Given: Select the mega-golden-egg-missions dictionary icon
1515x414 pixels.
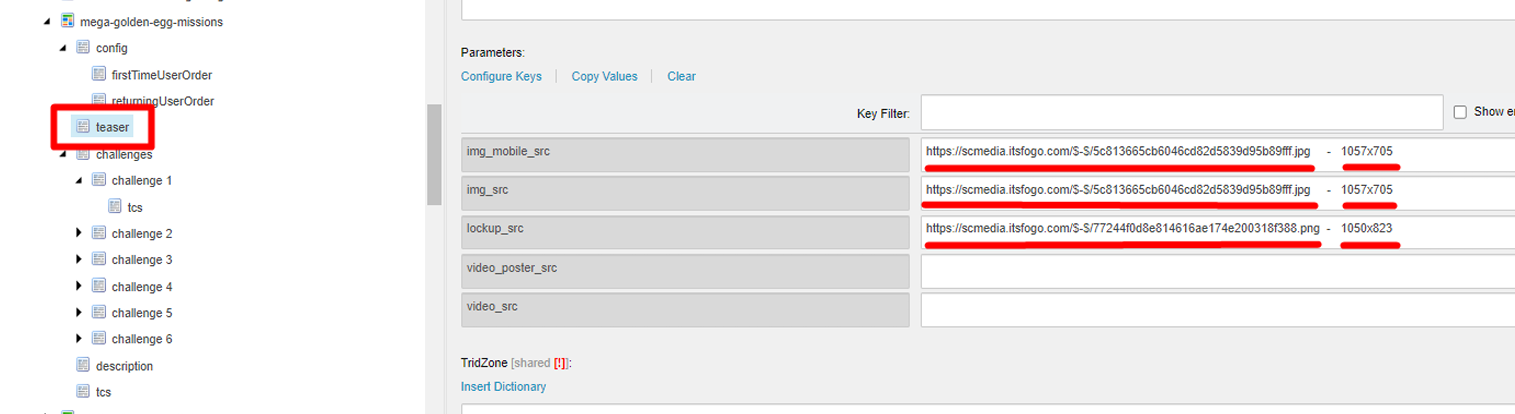Looking at the screenshot, I should [67, 21].
